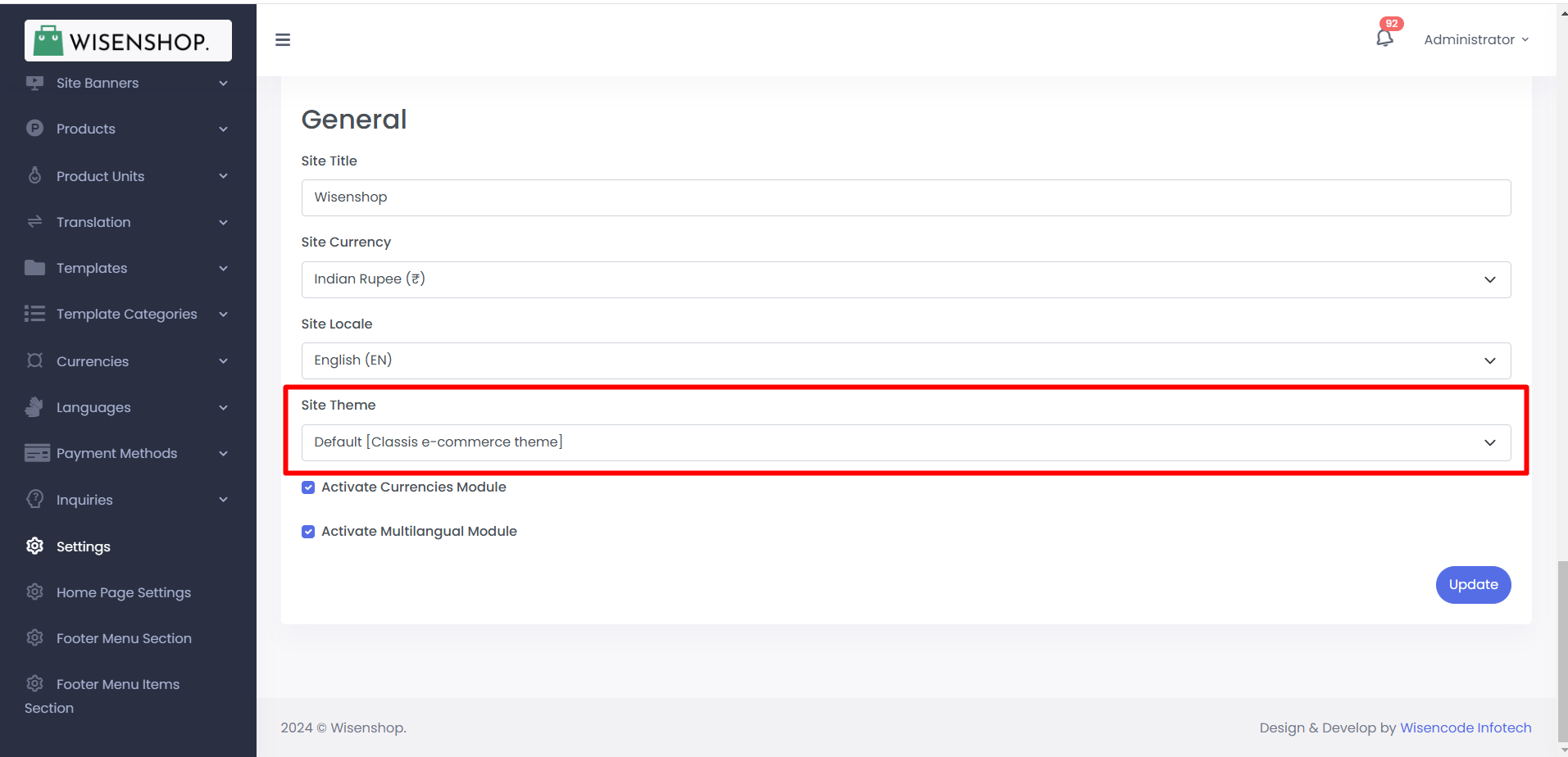Edit the Site Title input field
Viewport: 1568px width, 757px height.
pos(906,197)
